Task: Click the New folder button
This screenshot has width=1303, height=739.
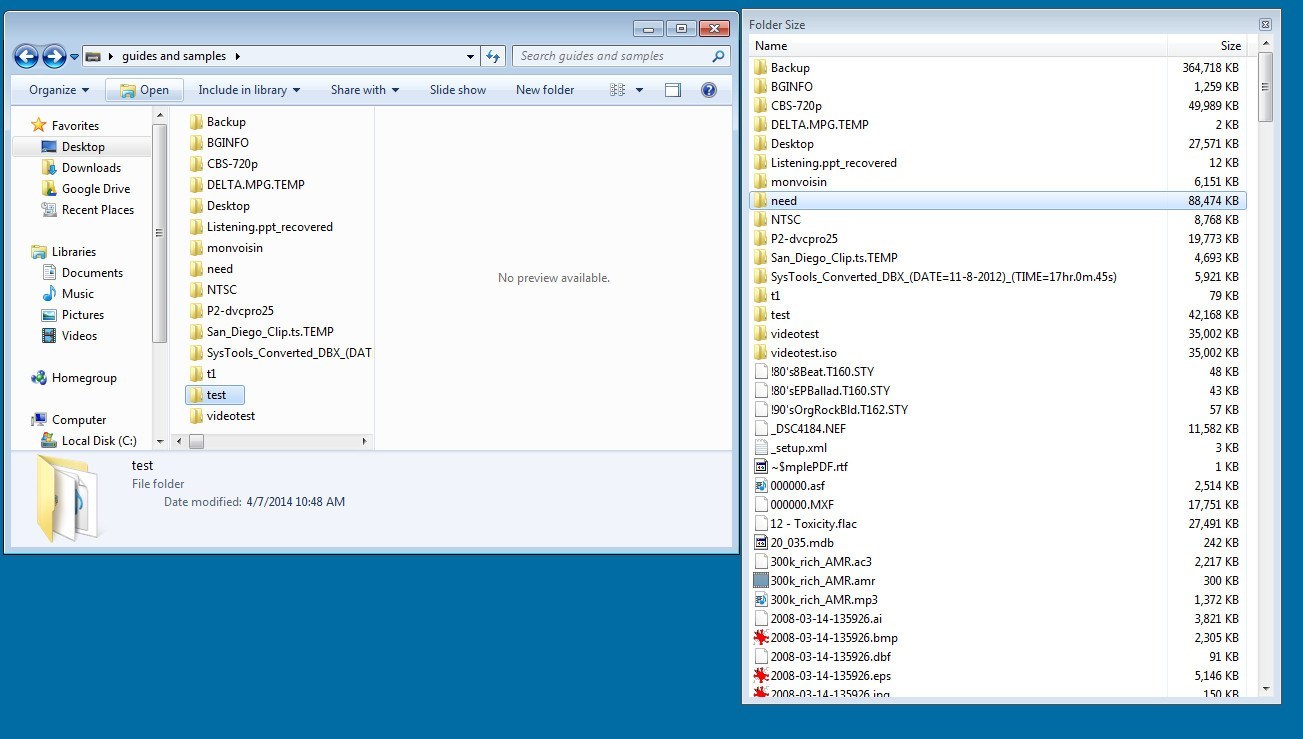Action: click(545, 90)
